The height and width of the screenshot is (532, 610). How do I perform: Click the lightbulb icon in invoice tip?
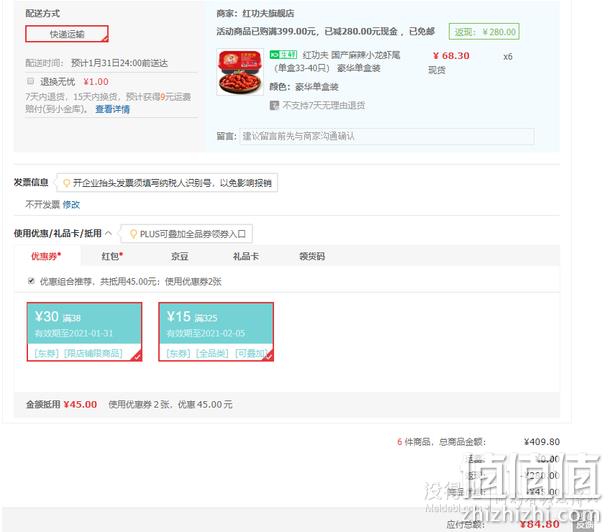point(67,183)
